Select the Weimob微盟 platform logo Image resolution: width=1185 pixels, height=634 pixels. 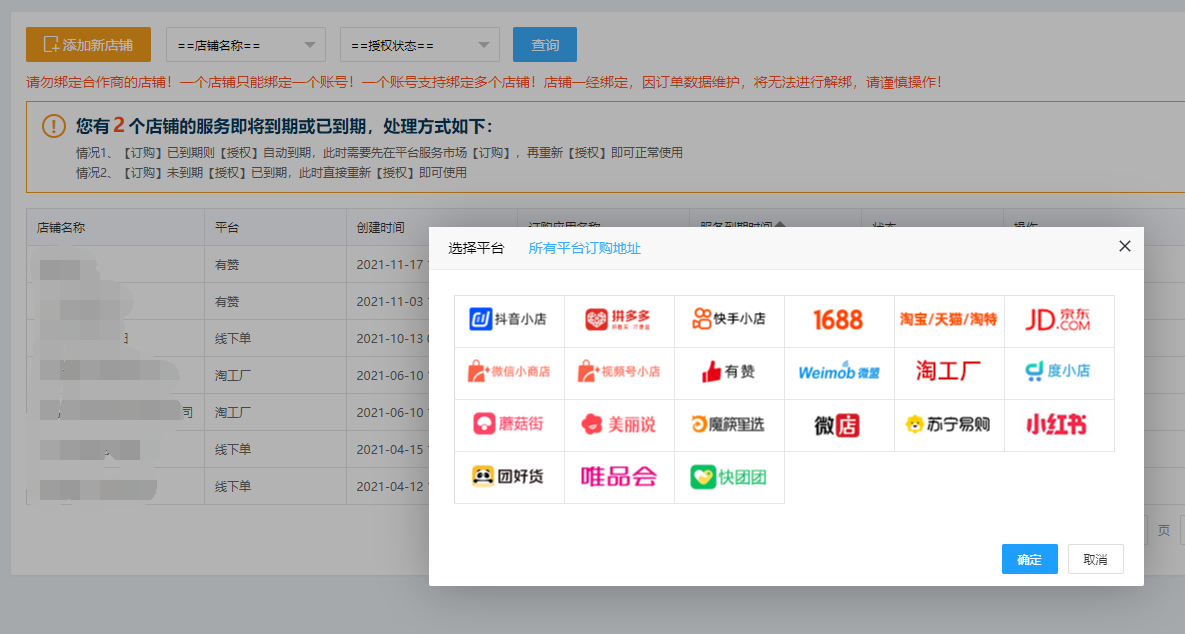point(838,372)
